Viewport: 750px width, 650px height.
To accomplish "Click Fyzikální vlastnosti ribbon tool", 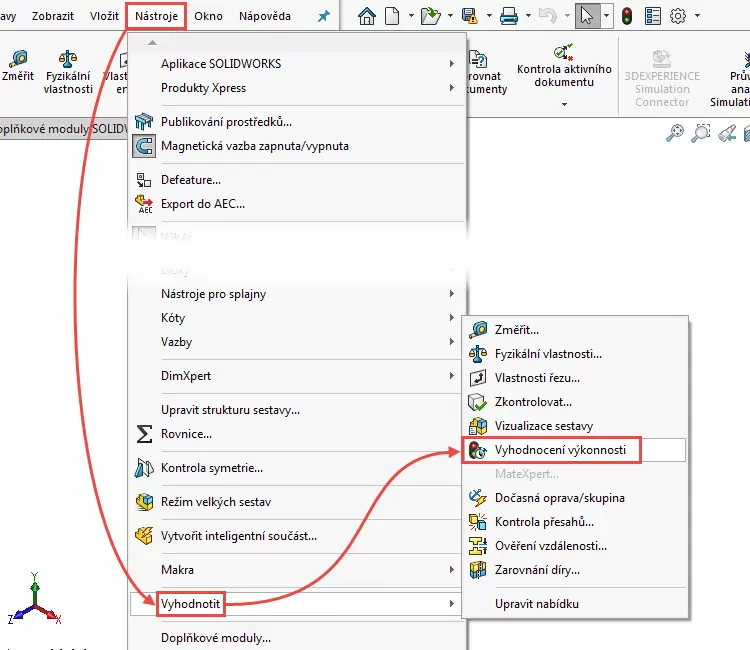I will point(68,72).
